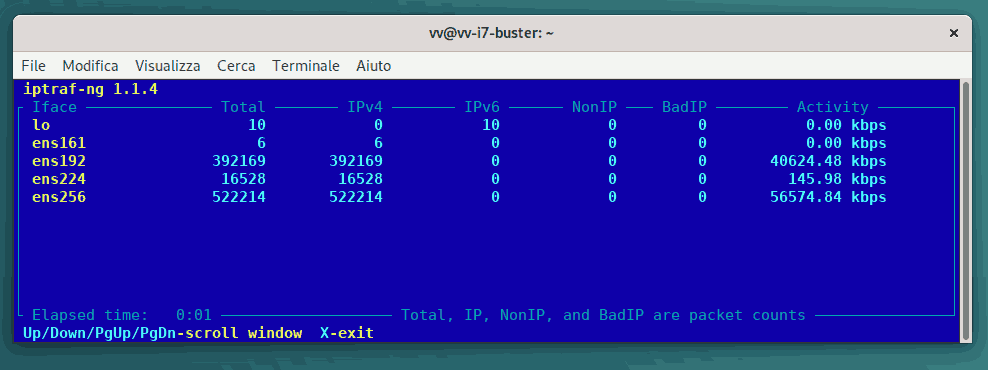Click the NonIP column header
The width and height of the screenshot is (988, 370).
point(594,107)
